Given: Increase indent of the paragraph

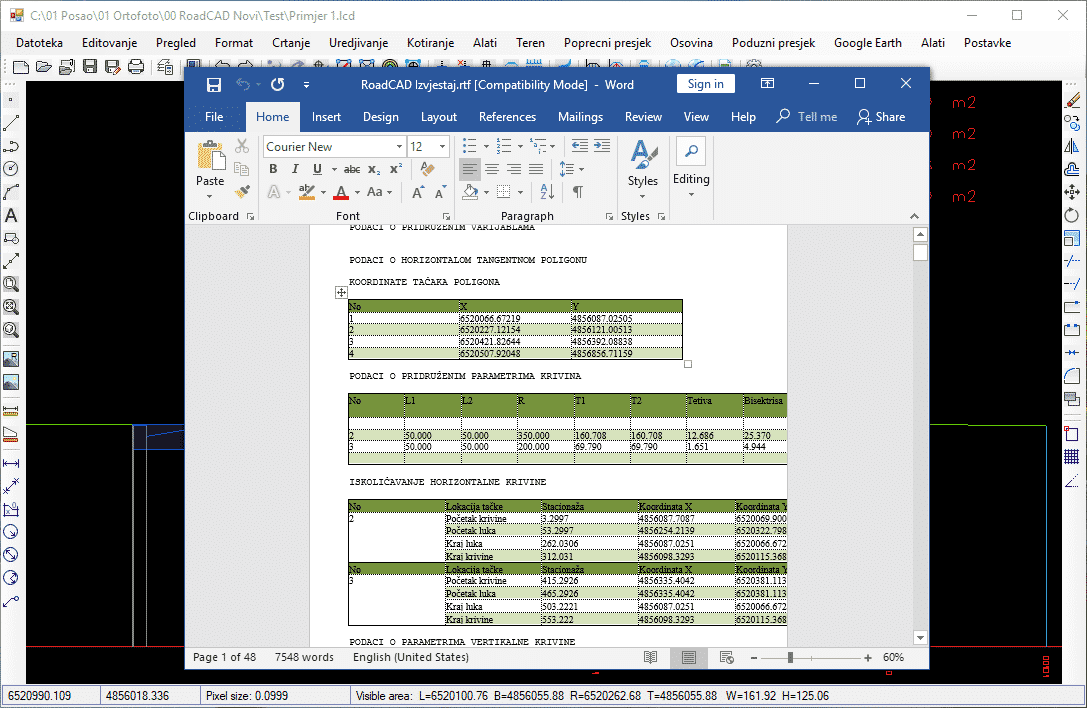Looking at the screenshot, I should pyautogui.click(x=601, y=146).
